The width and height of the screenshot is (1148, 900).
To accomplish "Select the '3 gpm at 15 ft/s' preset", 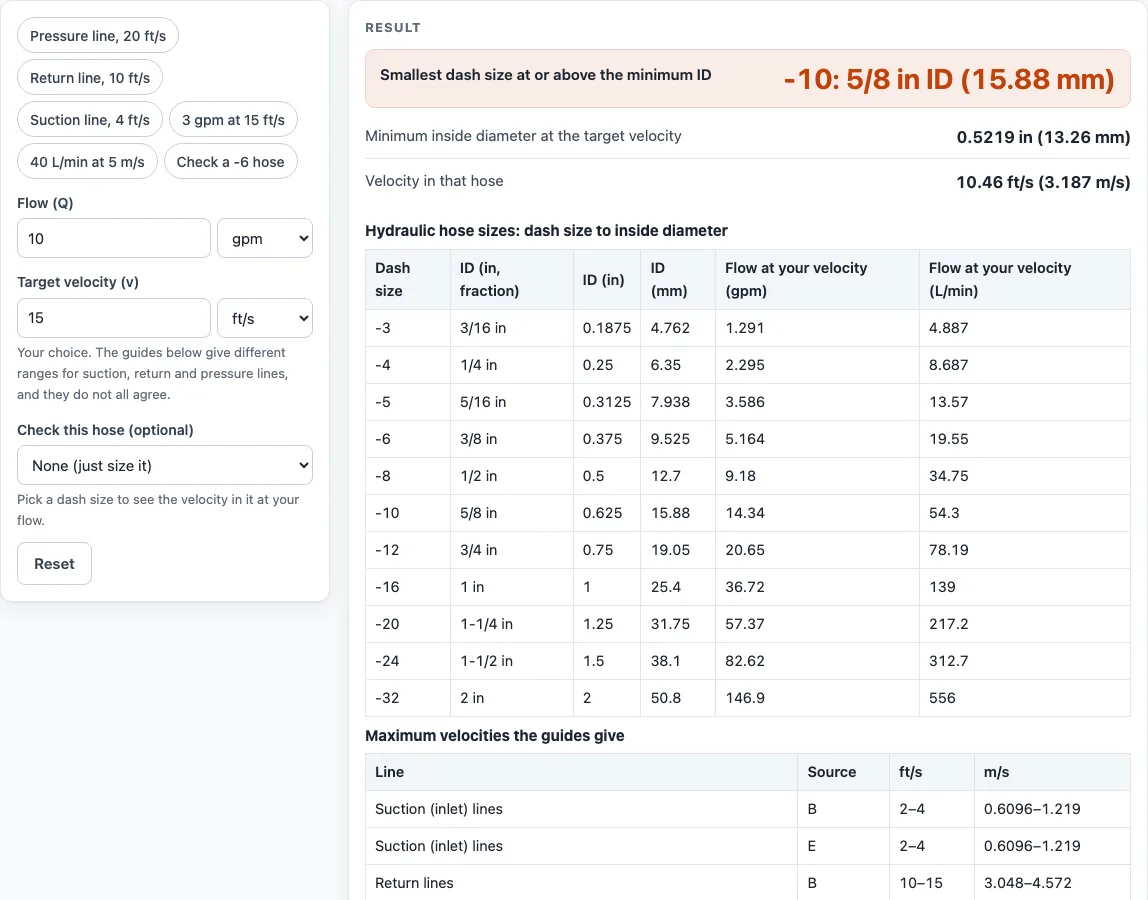I will [x=233, y=119].
